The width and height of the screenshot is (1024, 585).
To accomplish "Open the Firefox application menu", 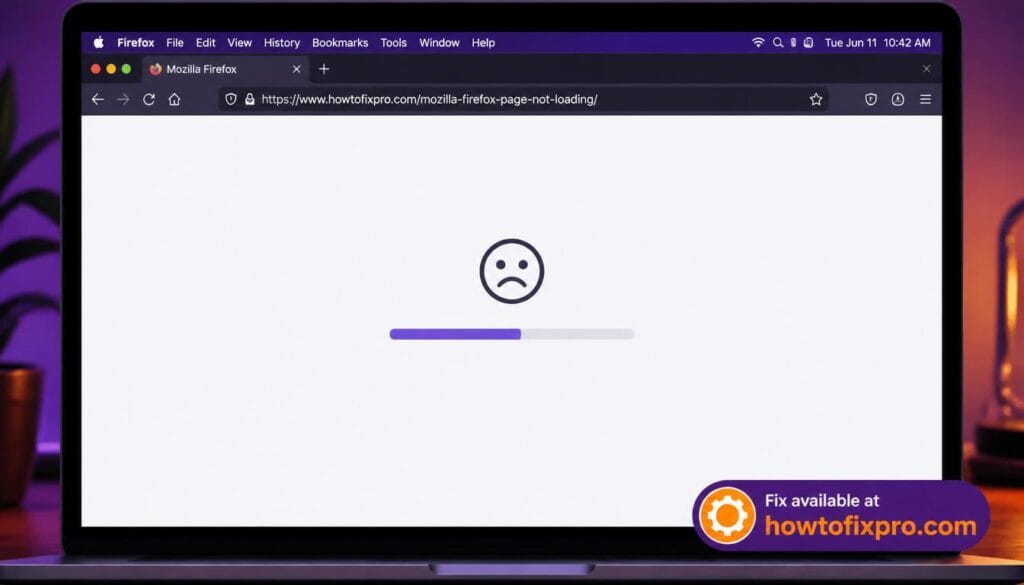I will pyautogui.click(x=136, y=42).
